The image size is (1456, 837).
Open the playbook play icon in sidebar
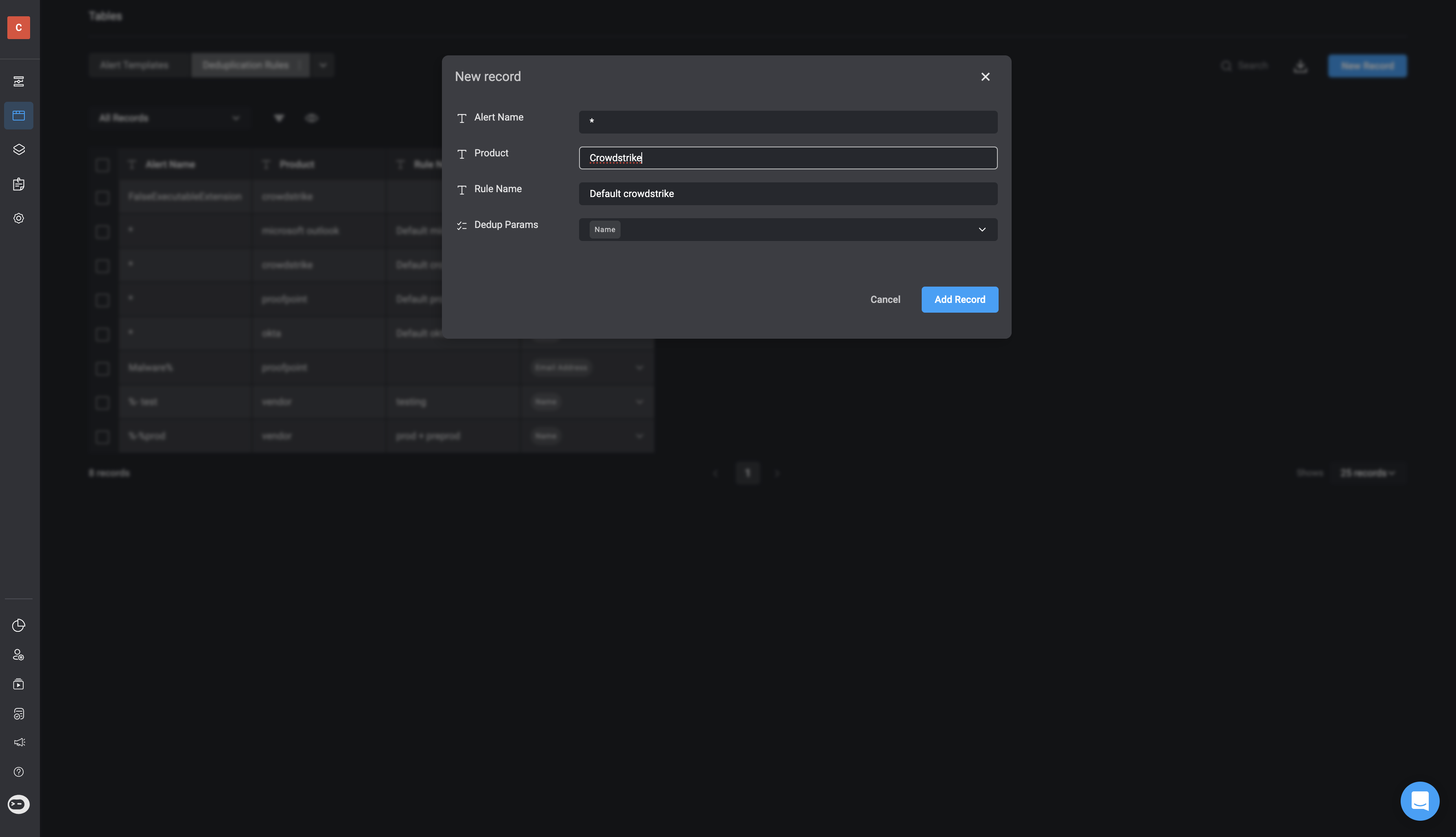(18, 684)
